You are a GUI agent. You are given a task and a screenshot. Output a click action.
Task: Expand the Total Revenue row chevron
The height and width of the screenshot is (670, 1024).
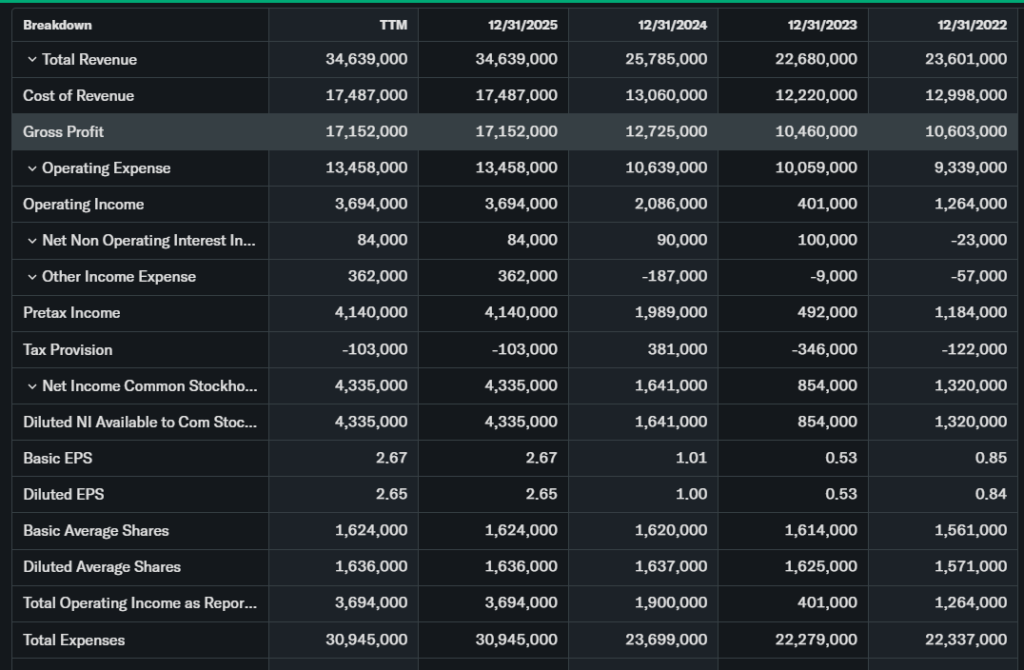[32, 60]
